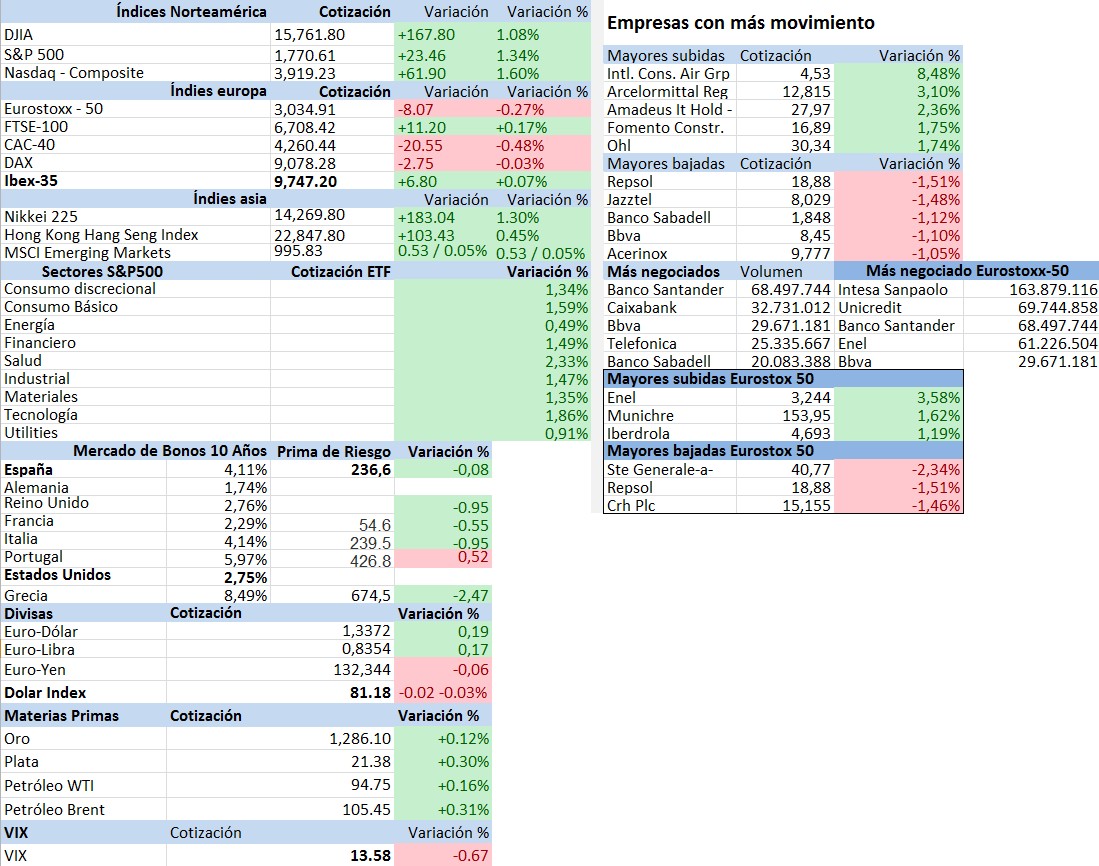Click Iberdrola variation 1,19%
This screenshot has height=866, width=1099.
click(x=938, y=434)
